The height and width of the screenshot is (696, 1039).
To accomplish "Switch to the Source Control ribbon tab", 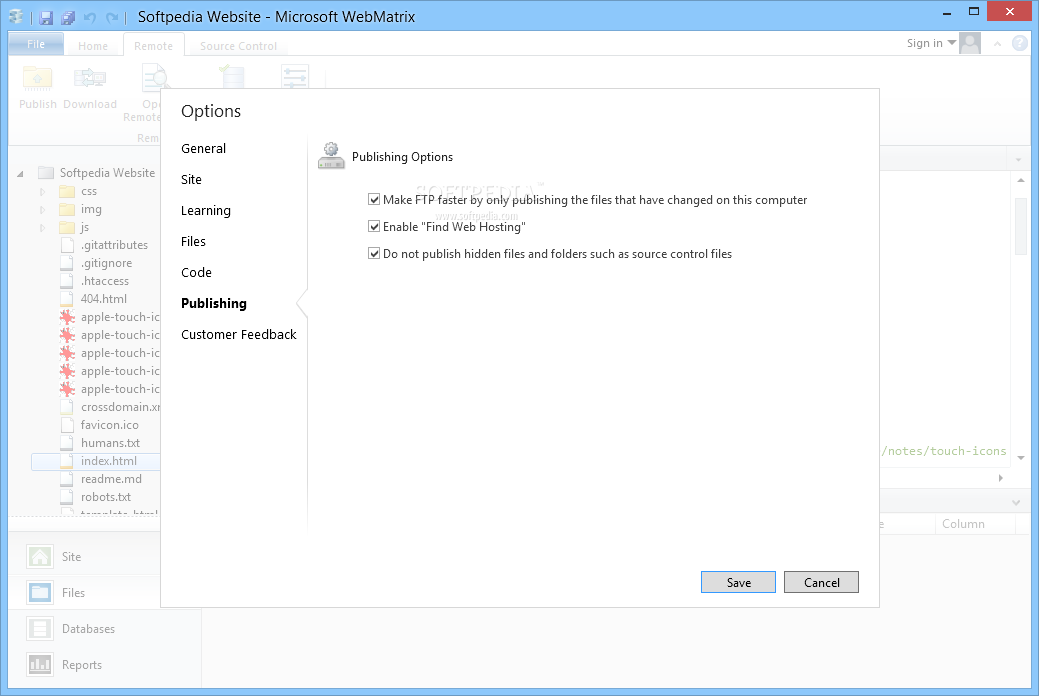I will pos(238,46).
